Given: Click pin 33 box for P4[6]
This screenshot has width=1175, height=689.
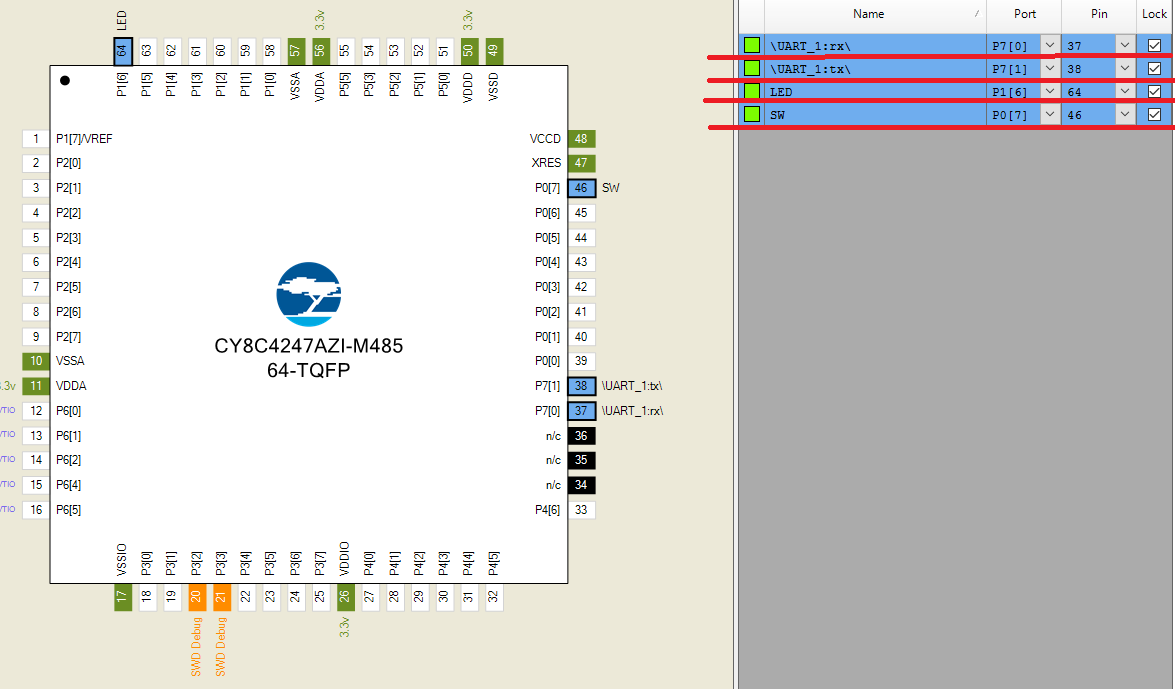Looking at the screenshot, I should point(582,510).
